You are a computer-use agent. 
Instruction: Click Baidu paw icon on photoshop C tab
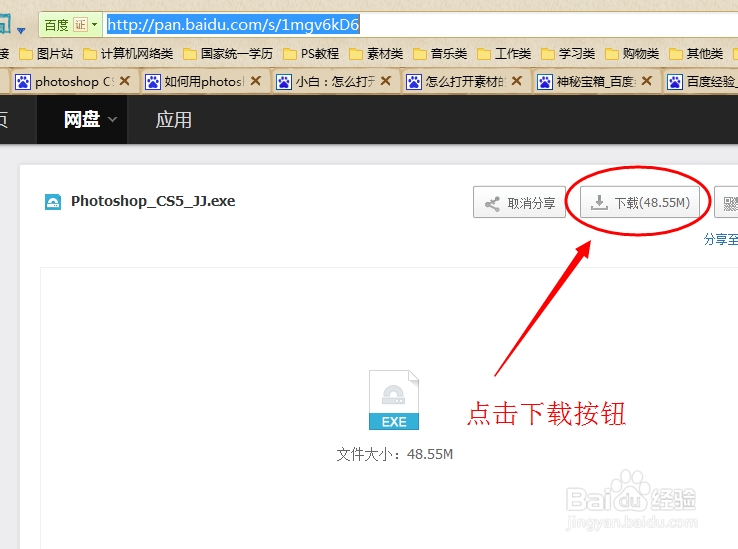pos(23,82)
